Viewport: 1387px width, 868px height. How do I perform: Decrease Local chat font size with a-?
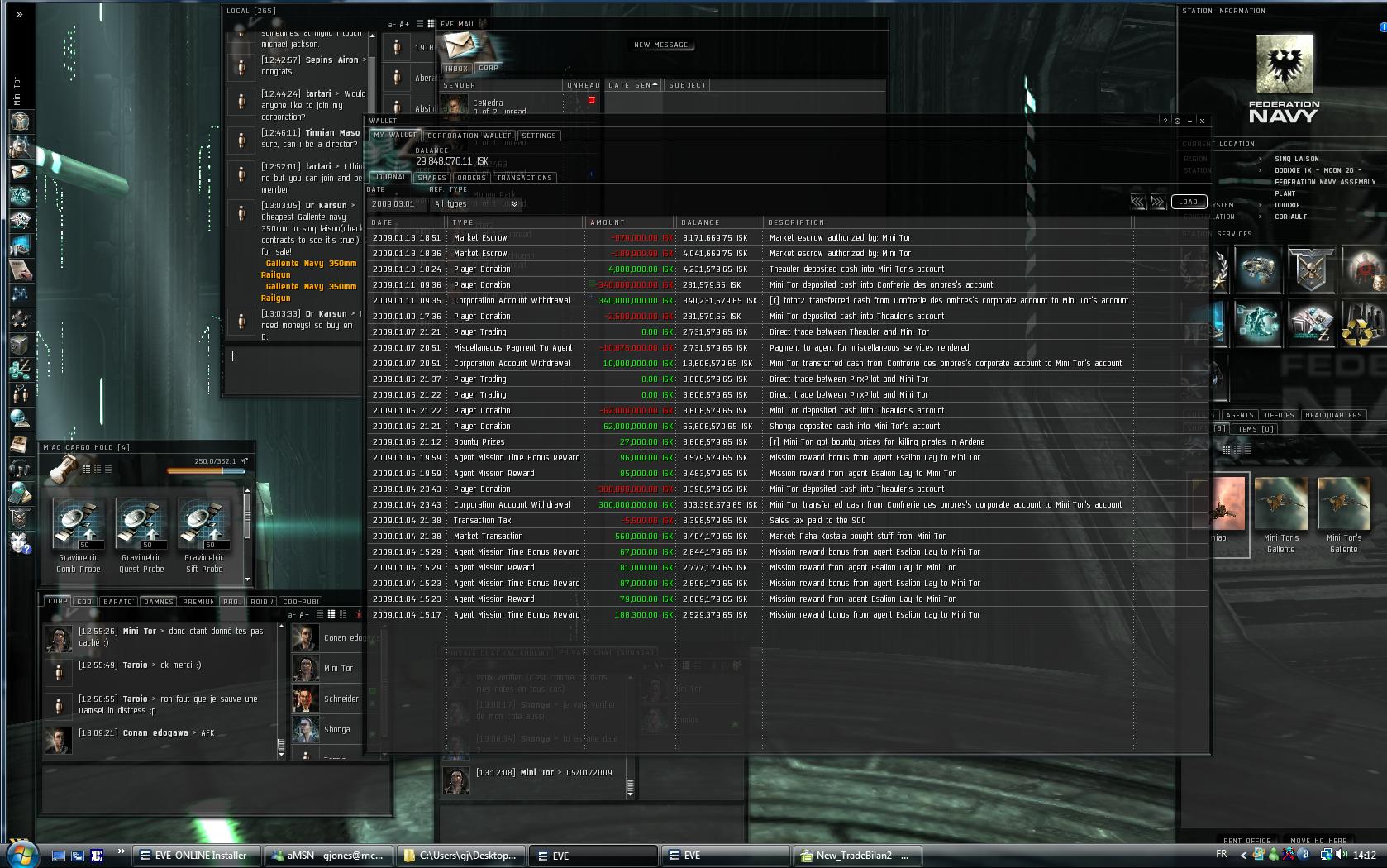pos(392,25)
